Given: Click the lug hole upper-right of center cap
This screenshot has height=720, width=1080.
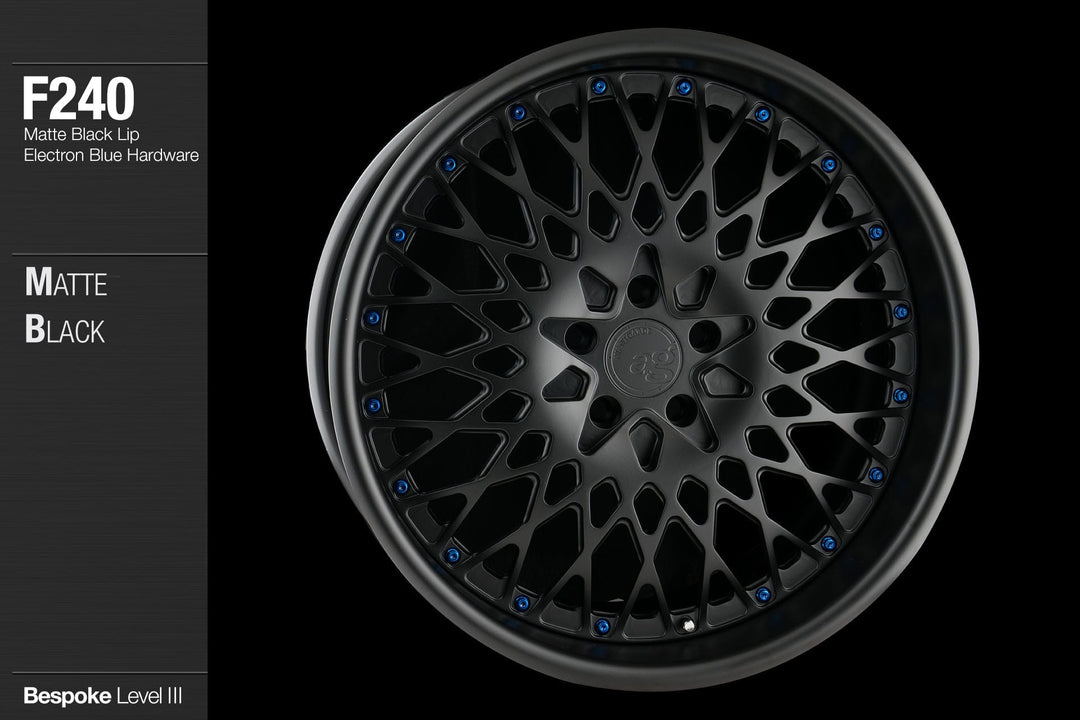Looking at the screenshot, I should [704, 336].
